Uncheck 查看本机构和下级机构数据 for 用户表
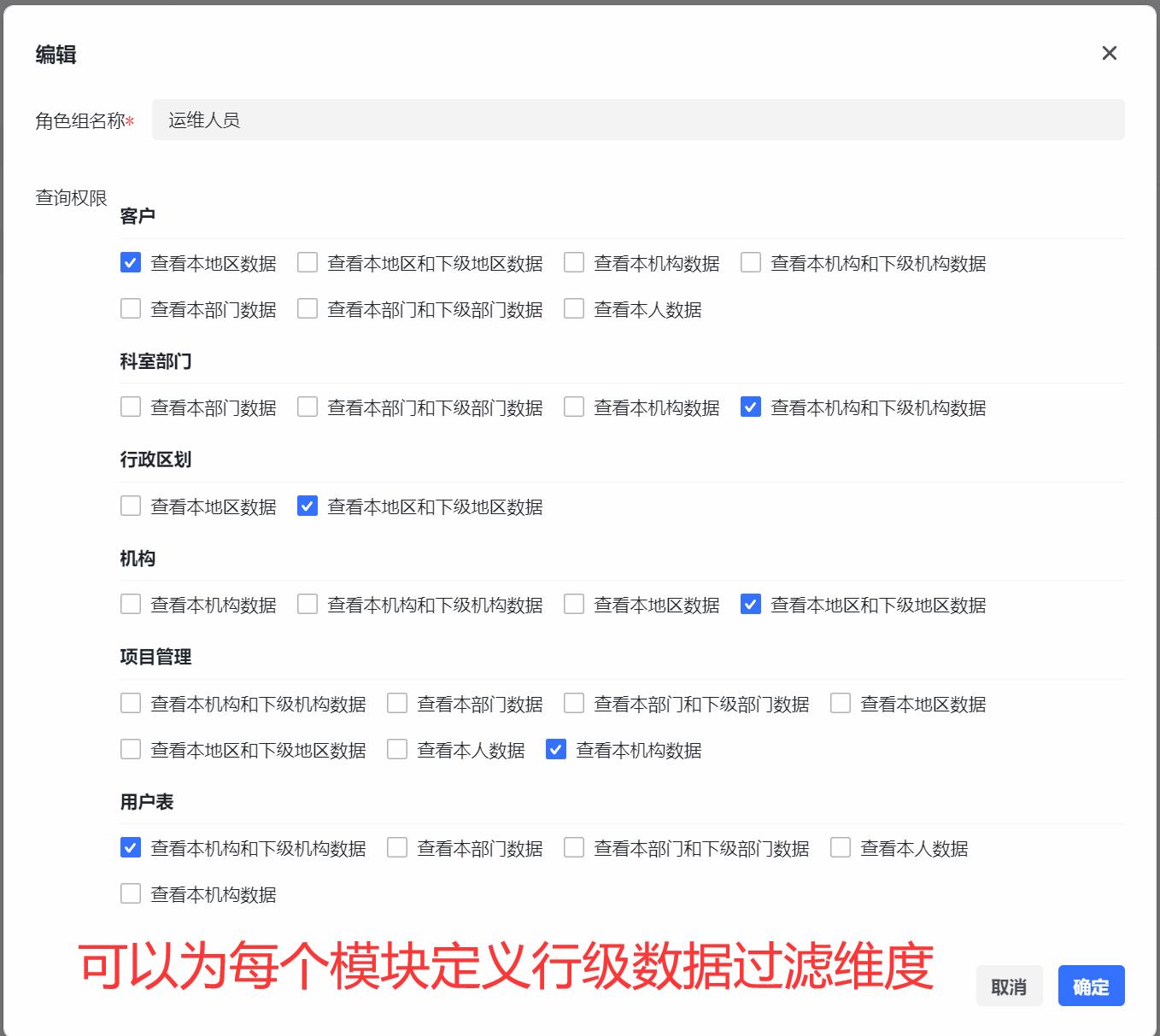The height and width of the screenshot is (1036, 1160). coord(130,848)
